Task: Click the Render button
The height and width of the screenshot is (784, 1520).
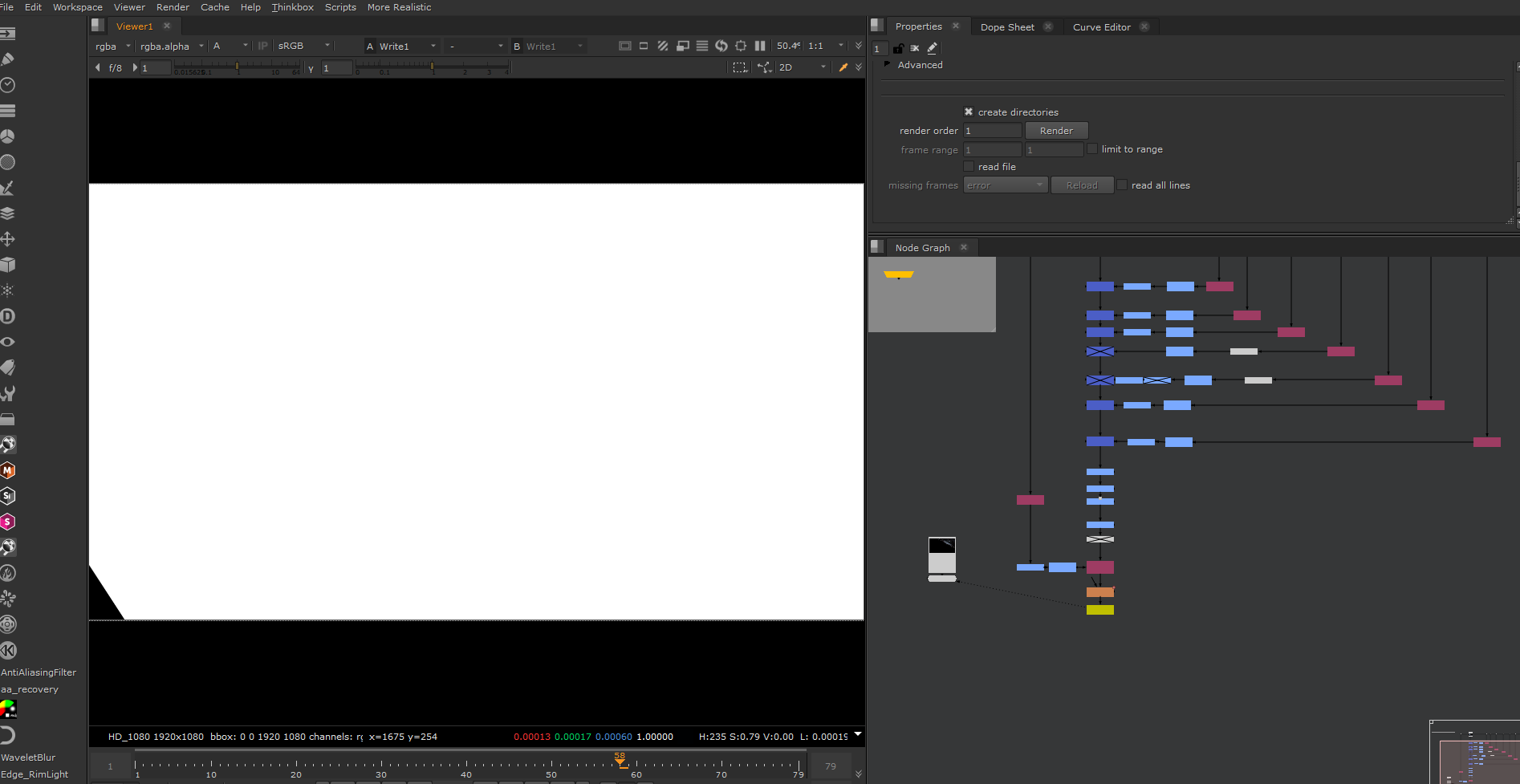Action: tap(1056, 130)
